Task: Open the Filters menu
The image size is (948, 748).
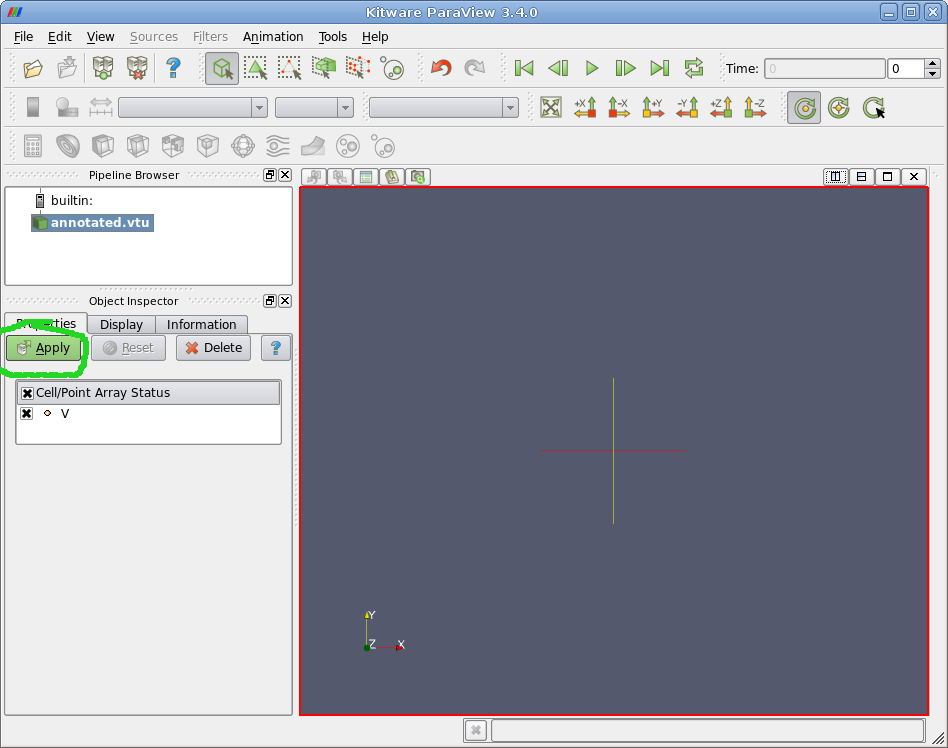Action: pos(210,37)
